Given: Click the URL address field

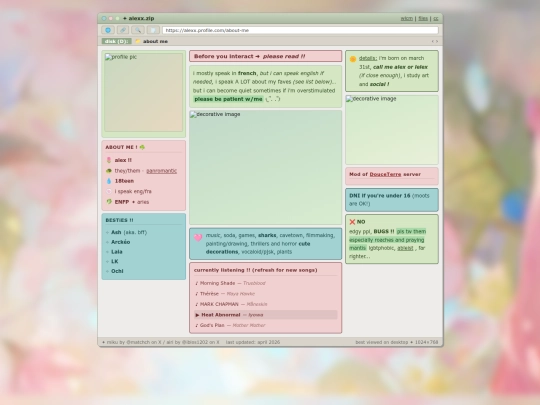Looking at the screenshot, I should point(300,30).
